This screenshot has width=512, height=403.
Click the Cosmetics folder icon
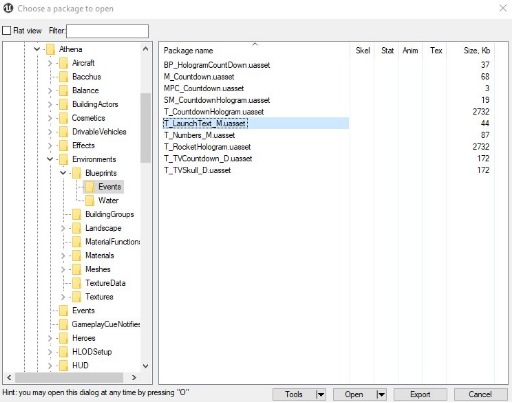coord(63,118)
